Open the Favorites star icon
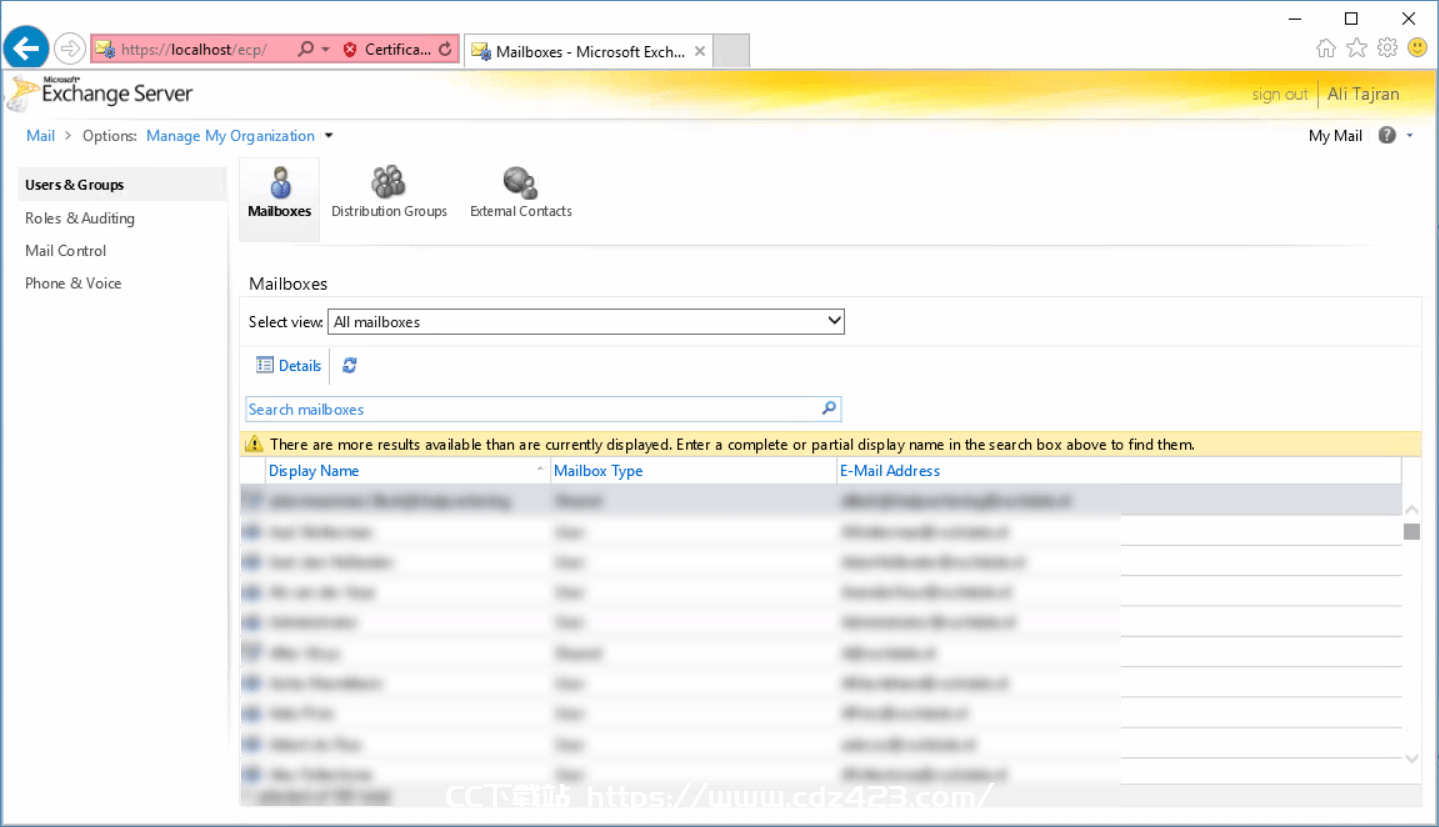 pyautogui.click(x=1356, y=48)
